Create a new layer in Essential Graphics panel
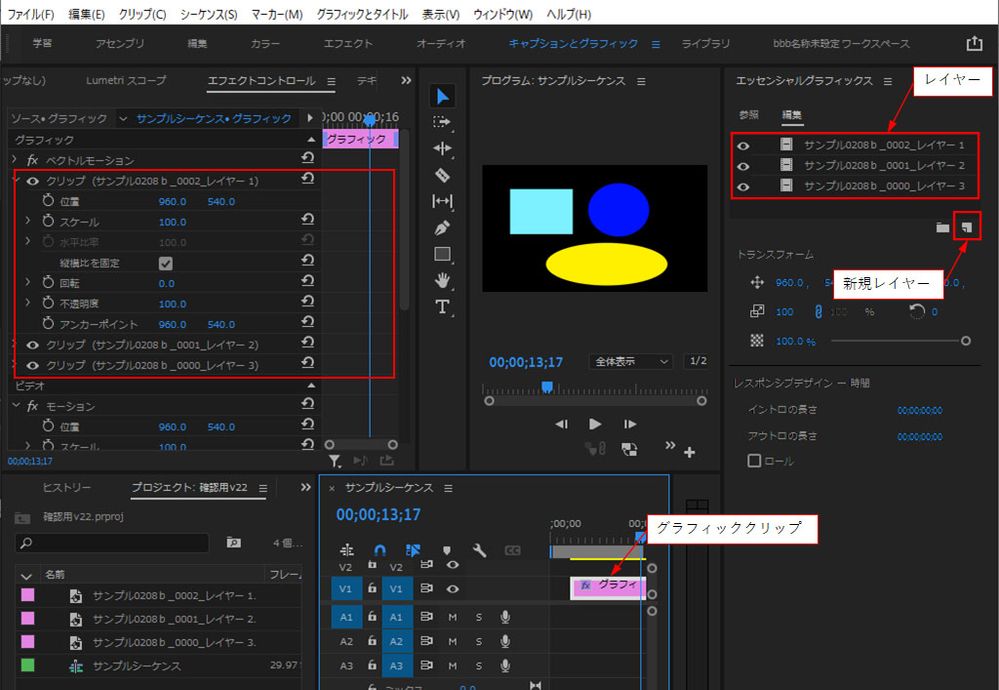Screen dimensions: 999x690 click(966, 227)
